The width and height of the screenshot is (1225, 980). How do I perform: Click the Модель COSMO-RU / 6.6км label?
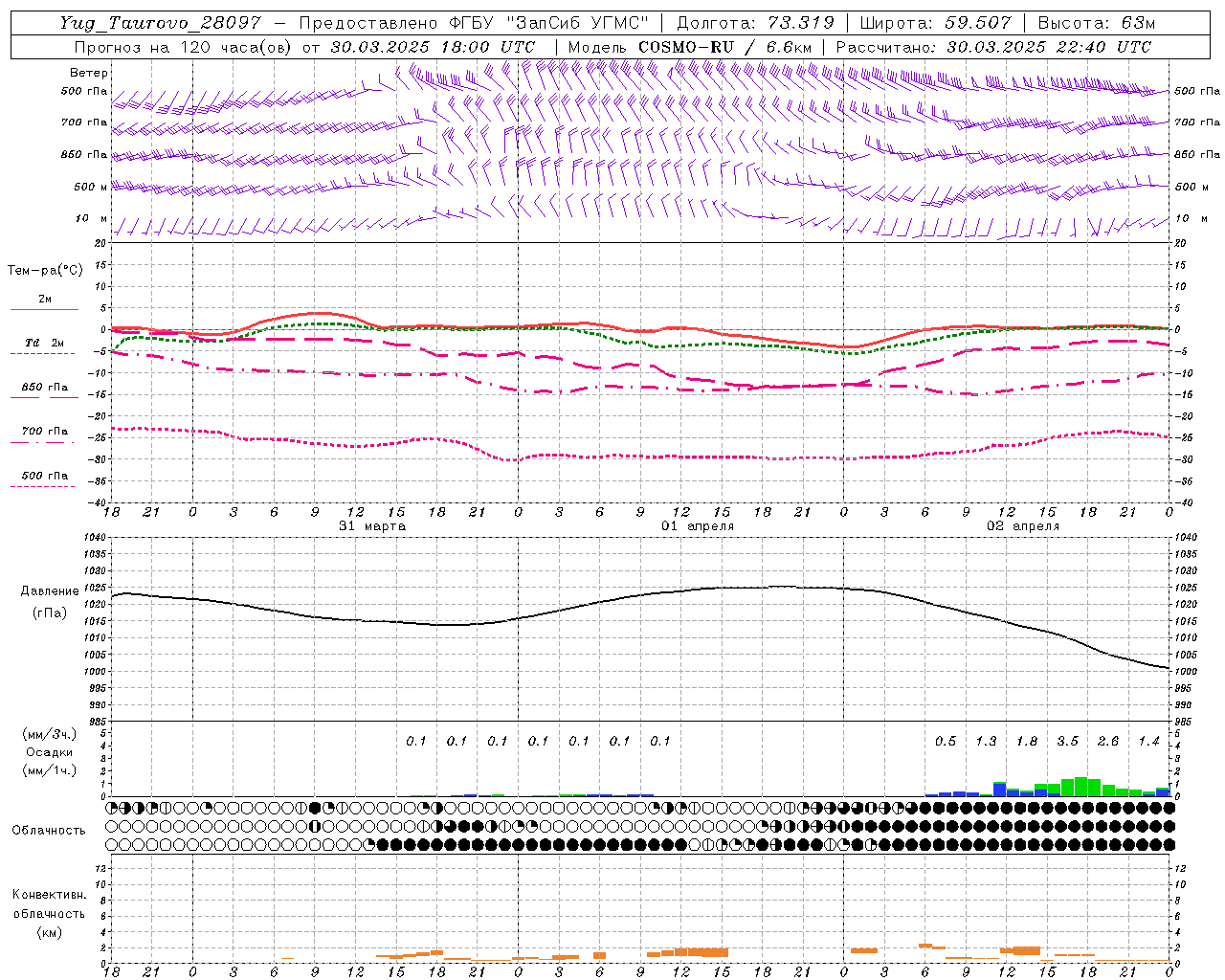point(690,47)
